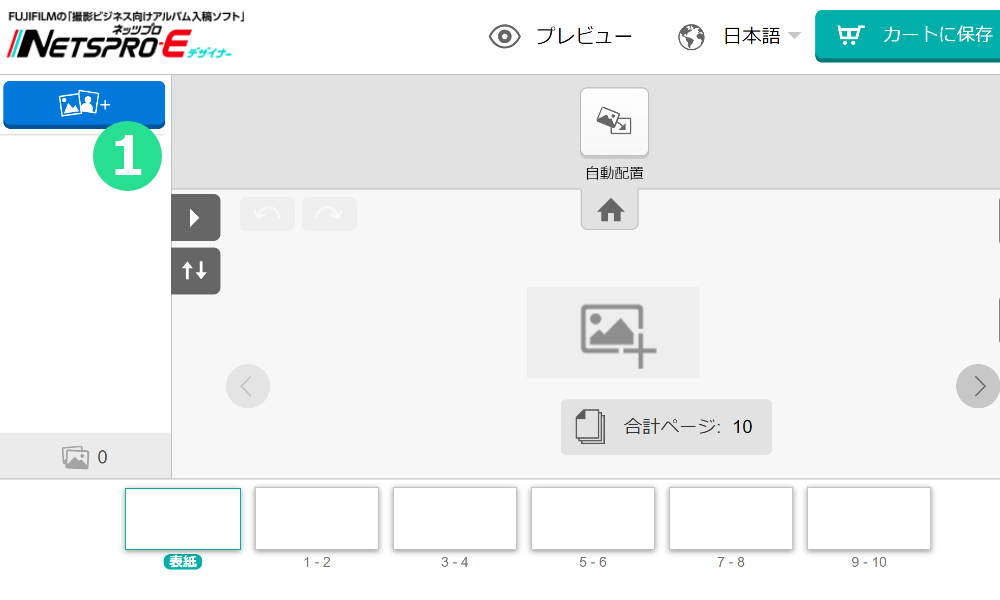
Task: Open the 日本語 language dropdown
Action: (x=739, y=37)
